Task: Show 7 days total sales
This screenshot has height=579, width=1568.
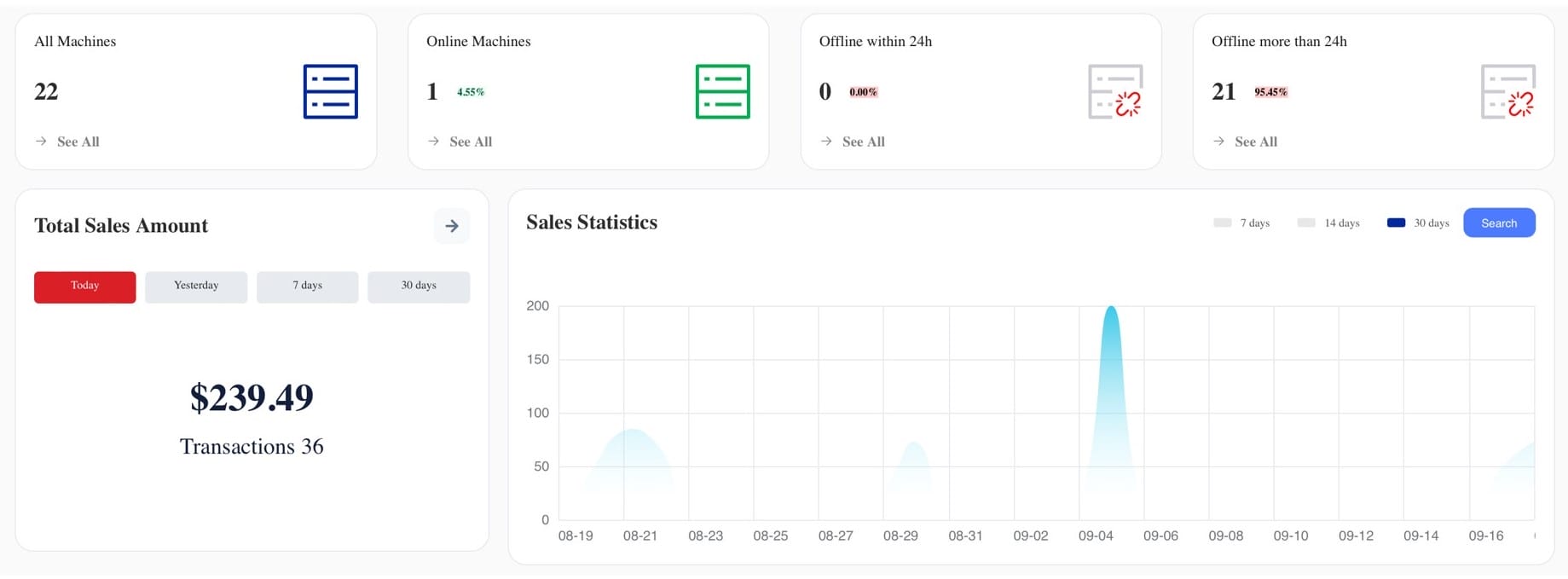Action: pyautogui.click(x=307, y=287)
